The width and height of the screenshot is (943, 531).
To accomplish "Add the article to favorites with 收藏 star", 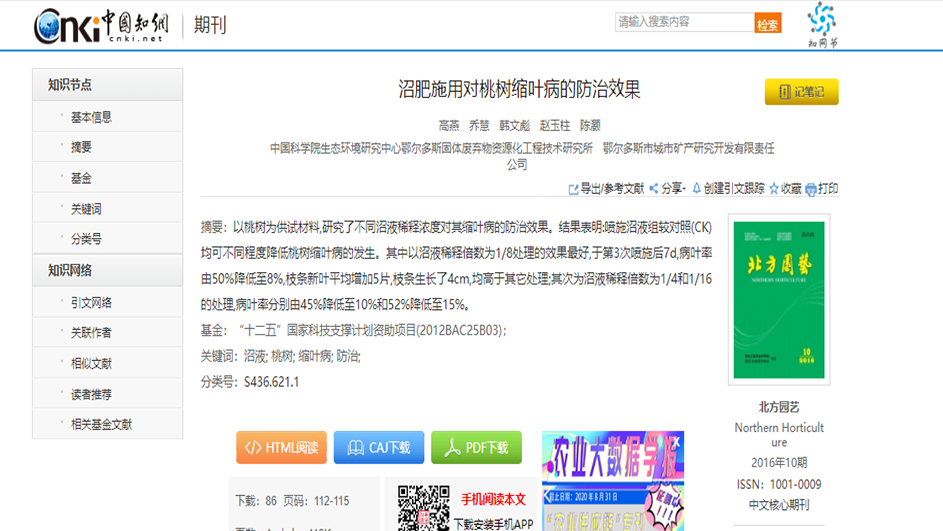I will click(774, 188).
